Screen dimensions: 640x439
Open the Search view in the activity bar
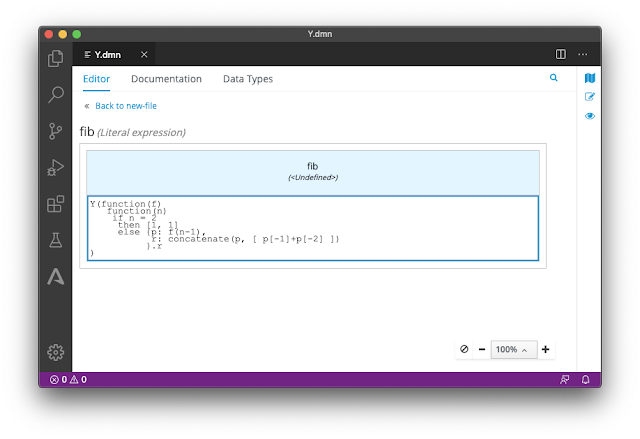click(56, 94)
